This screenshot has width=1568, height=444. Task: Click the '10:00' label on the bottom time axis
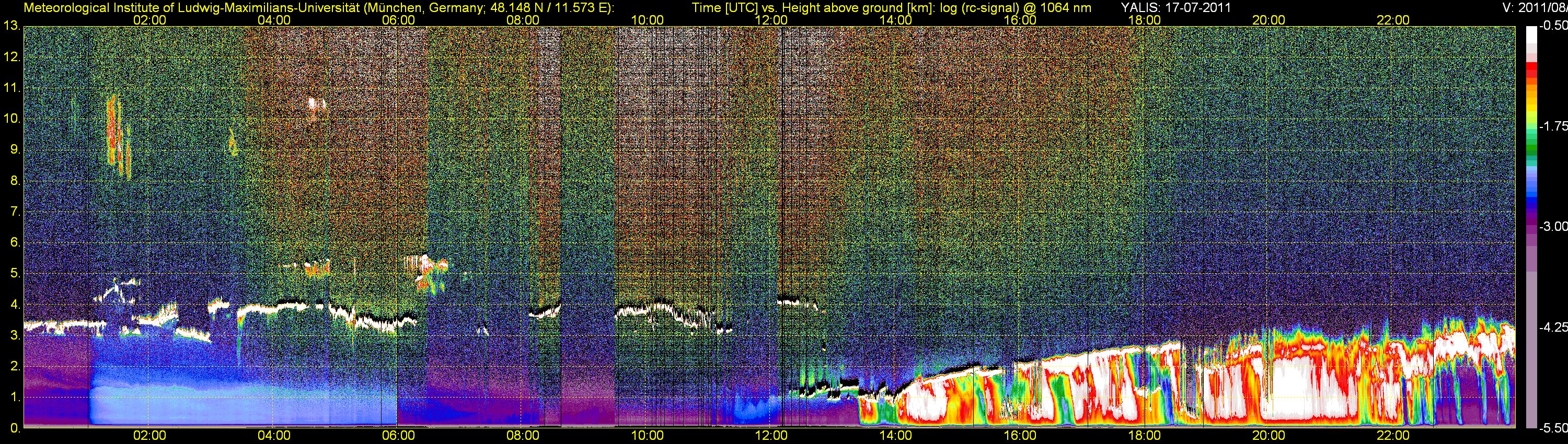(x=647, y=436)
